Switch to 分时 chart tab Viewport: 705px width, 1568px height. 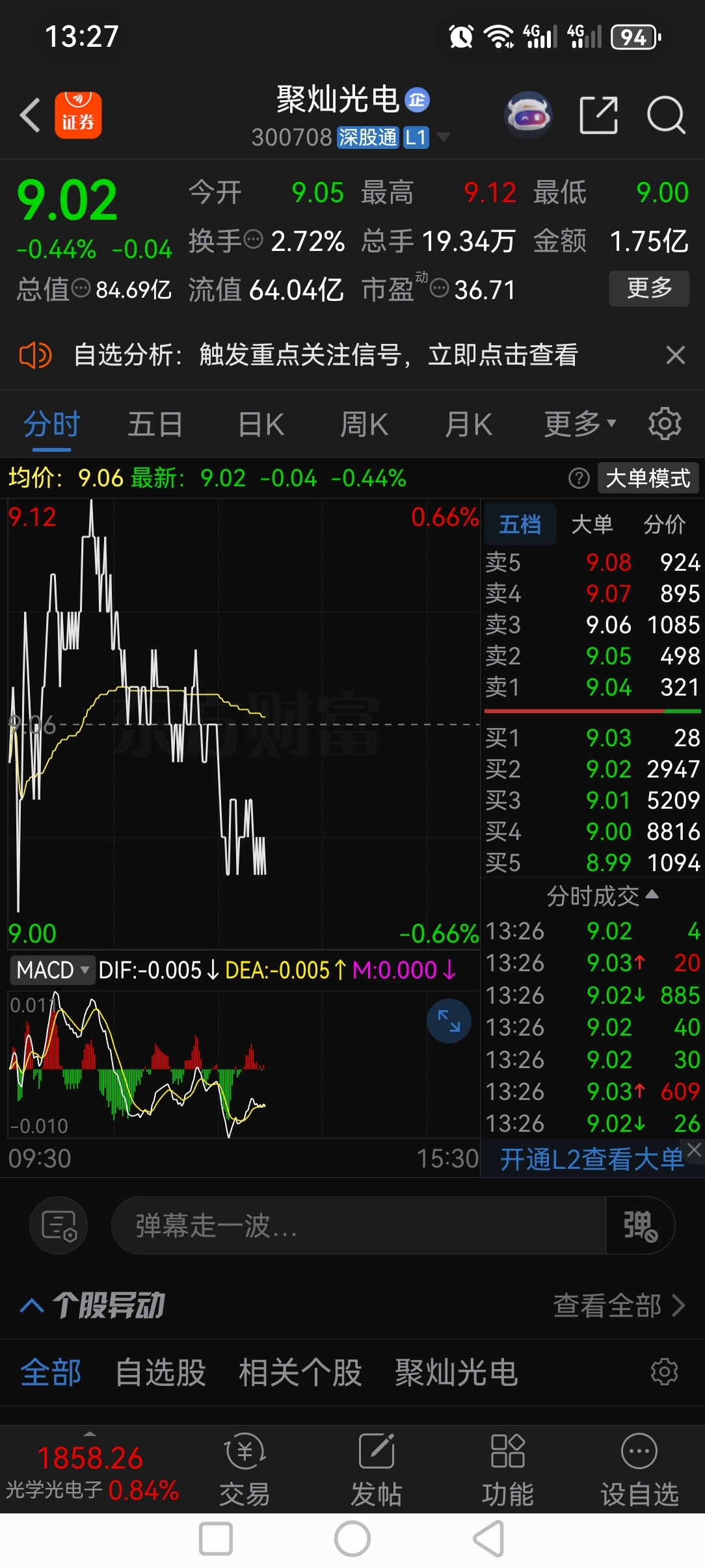tap(51, 424)
